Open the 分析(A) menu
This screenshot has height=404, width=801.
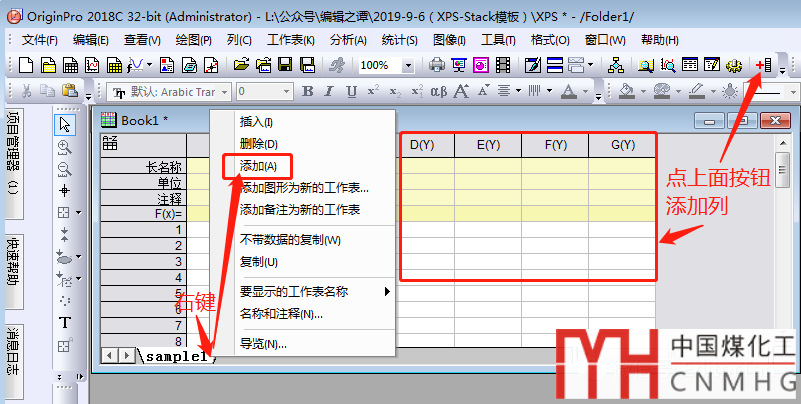pos(348,40)
